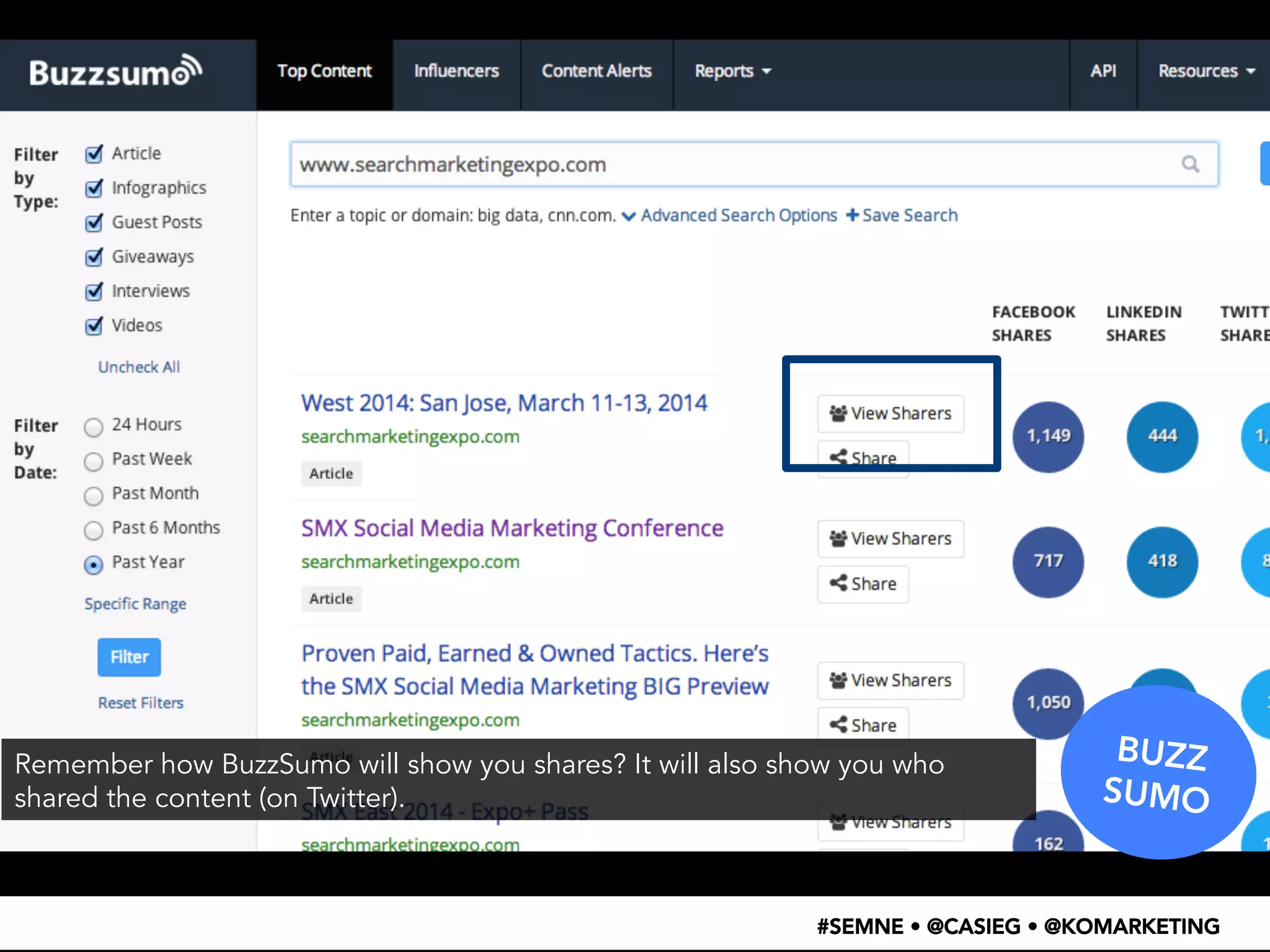Image resolution: width=1270 pixels, height=952 pixels.
Task: Share the Proven Paid, Earned & Owned article
Action: tap(863, 723)
